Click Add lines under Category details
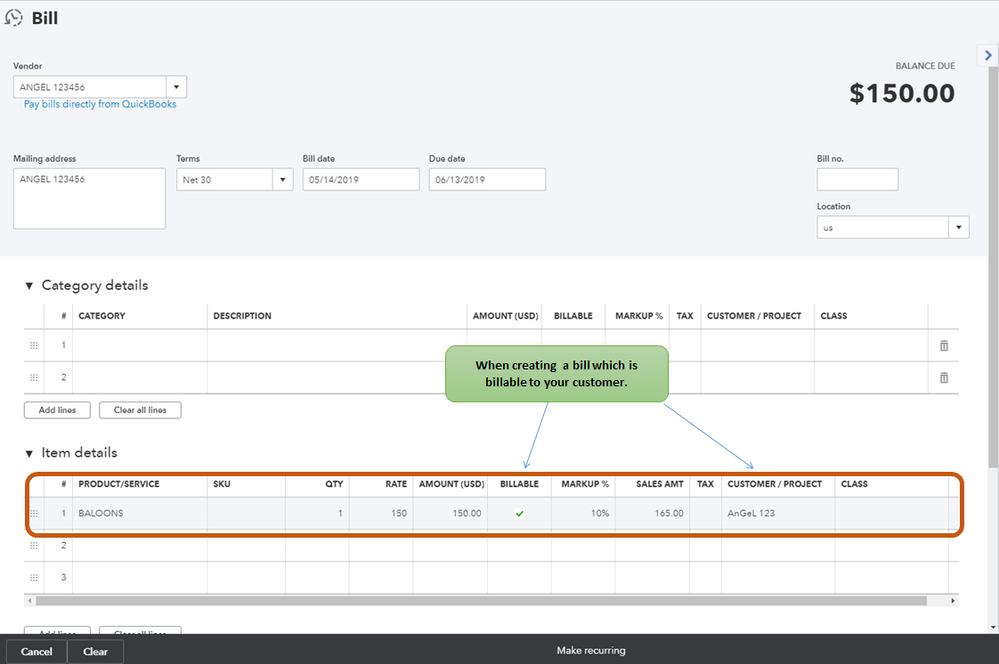The height and width of the screenshot is (664, 999). coord(57,410)
